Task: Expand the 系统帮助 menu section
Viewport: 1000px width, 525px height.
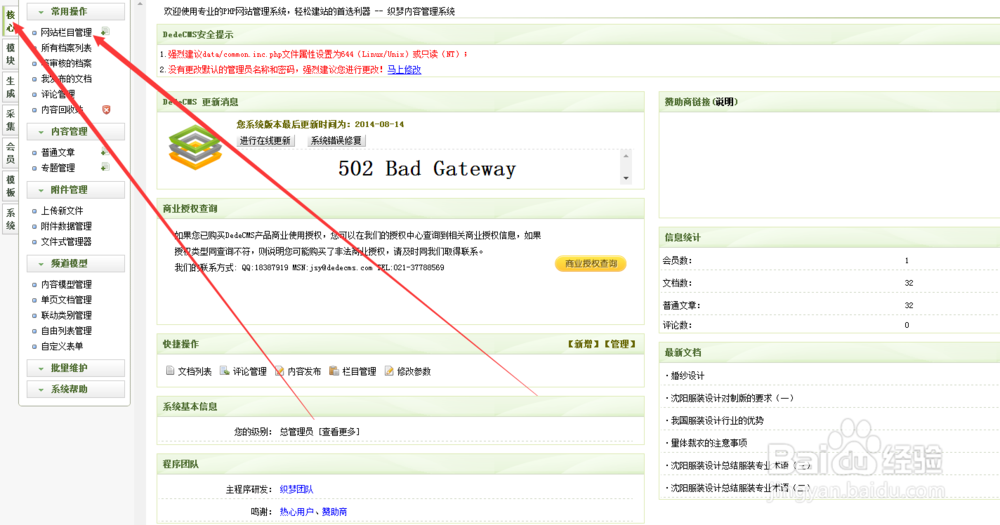Action: point(76,389)
